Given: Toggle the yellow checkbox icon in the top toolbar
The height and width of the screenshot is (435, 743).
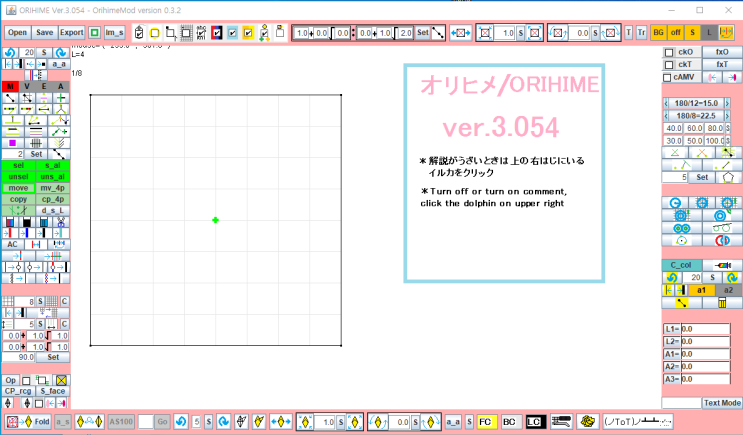Looking at the screenshot, I should (x=248, y=33).
